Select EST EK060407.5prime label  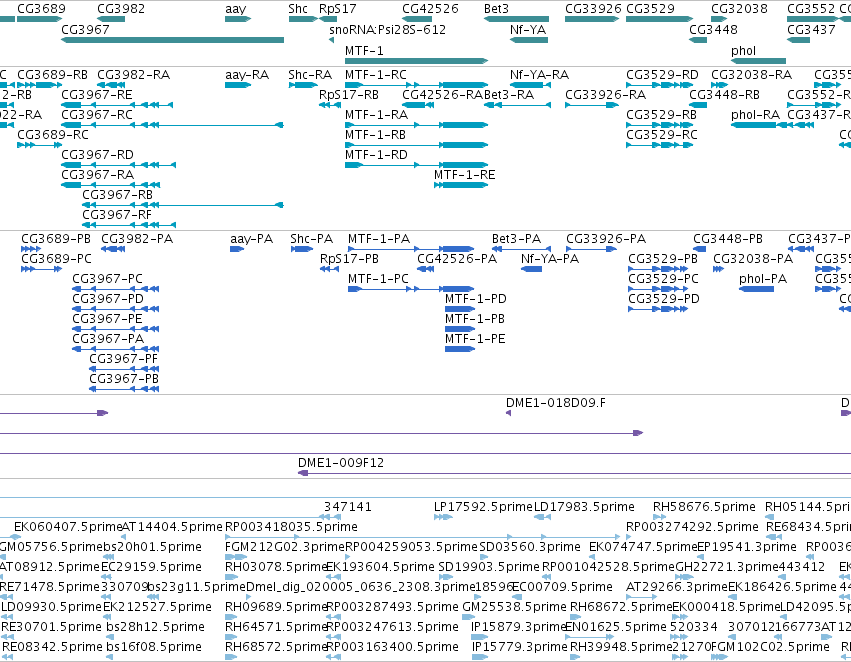pos(68,527)
